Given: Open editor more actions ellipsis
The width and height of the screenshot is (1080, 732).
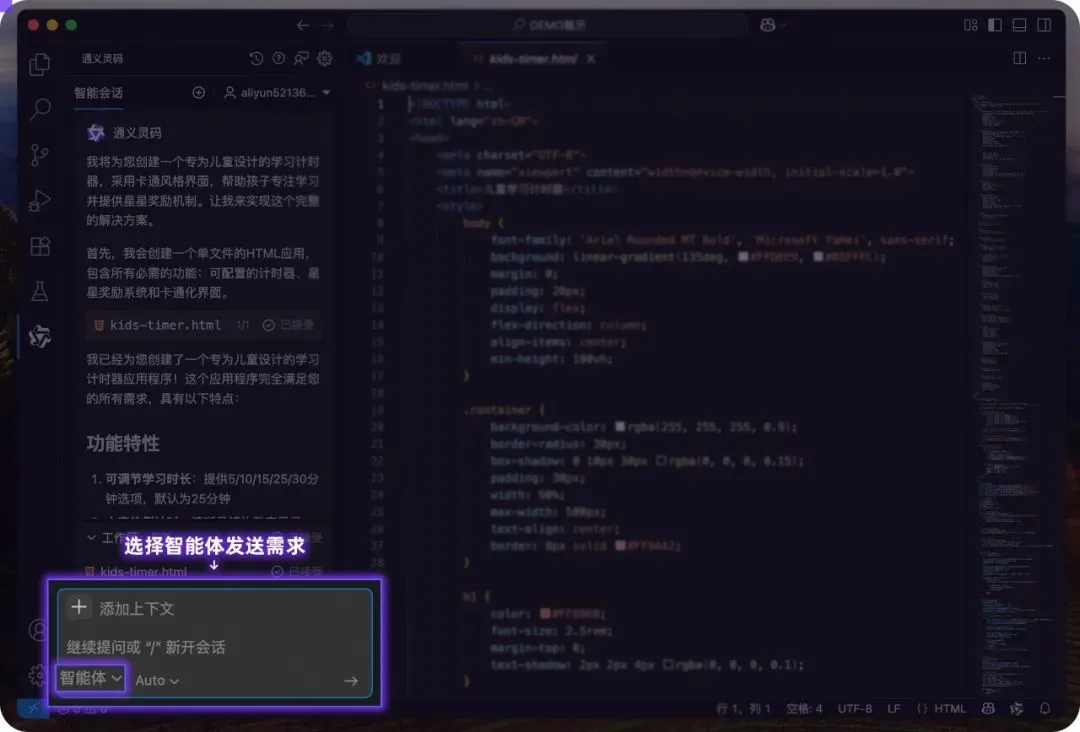Looking at the screenshot, I should pyautogui.click(x=1044, y=59).
